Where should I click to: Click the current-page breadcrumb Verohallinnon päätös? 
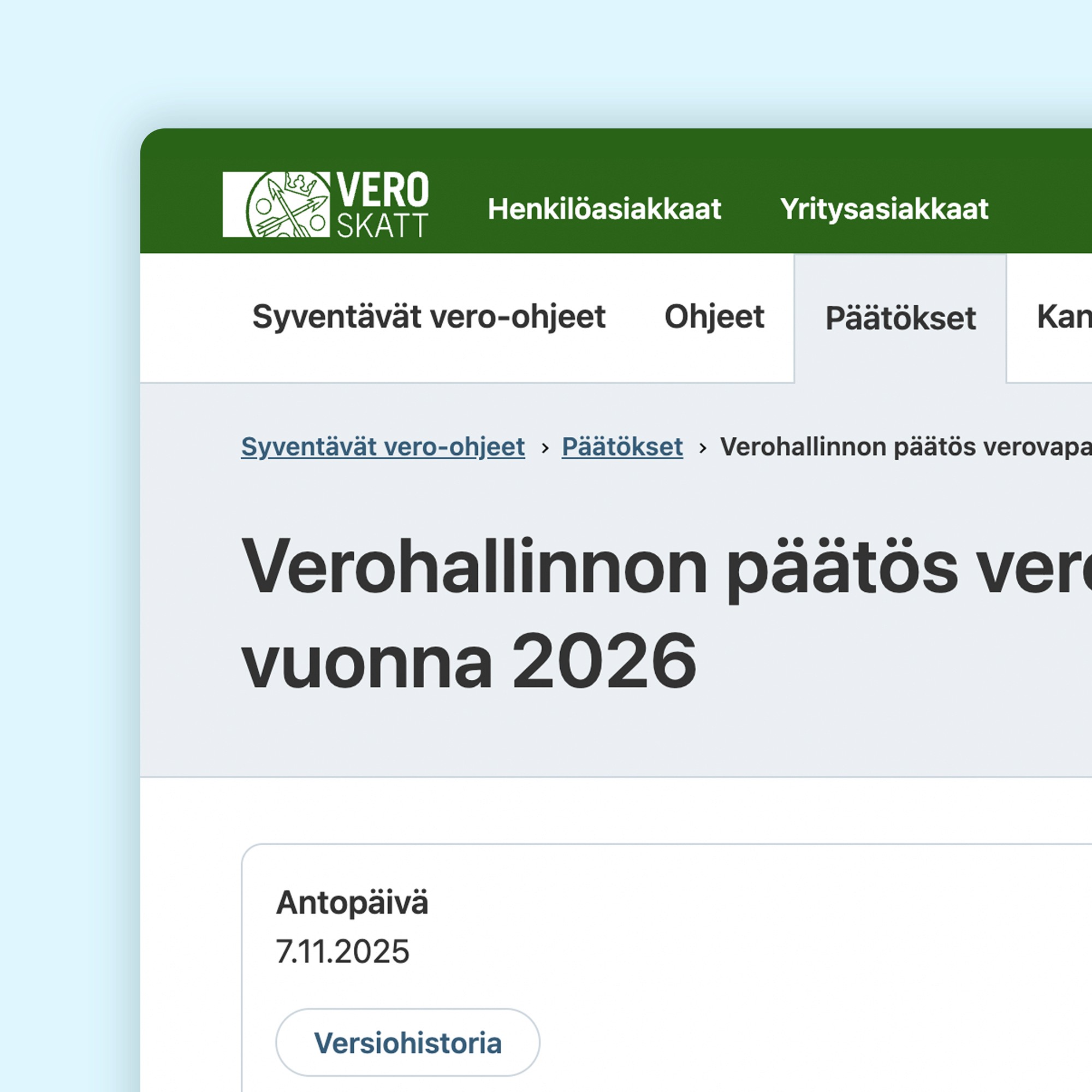click(x=904, y=447)
